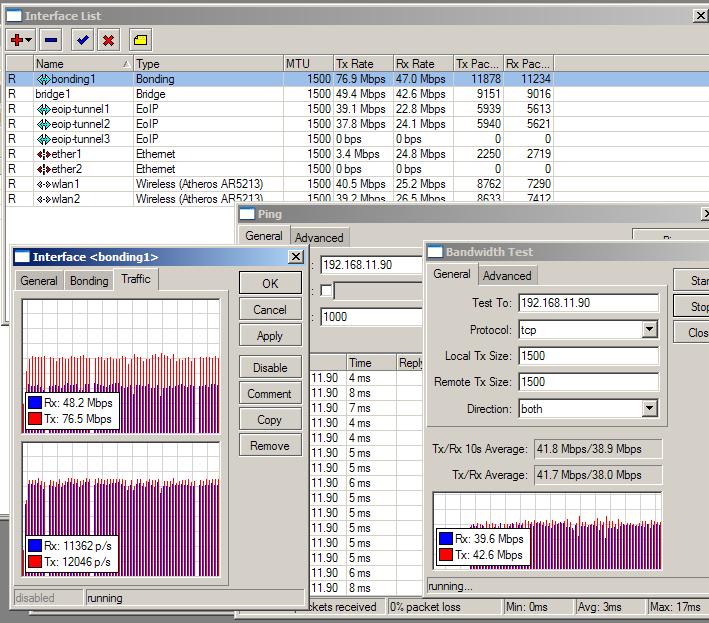Open the Advanced tab in Ping window
This screenshot has height=623, width=709.
point(319,237)
